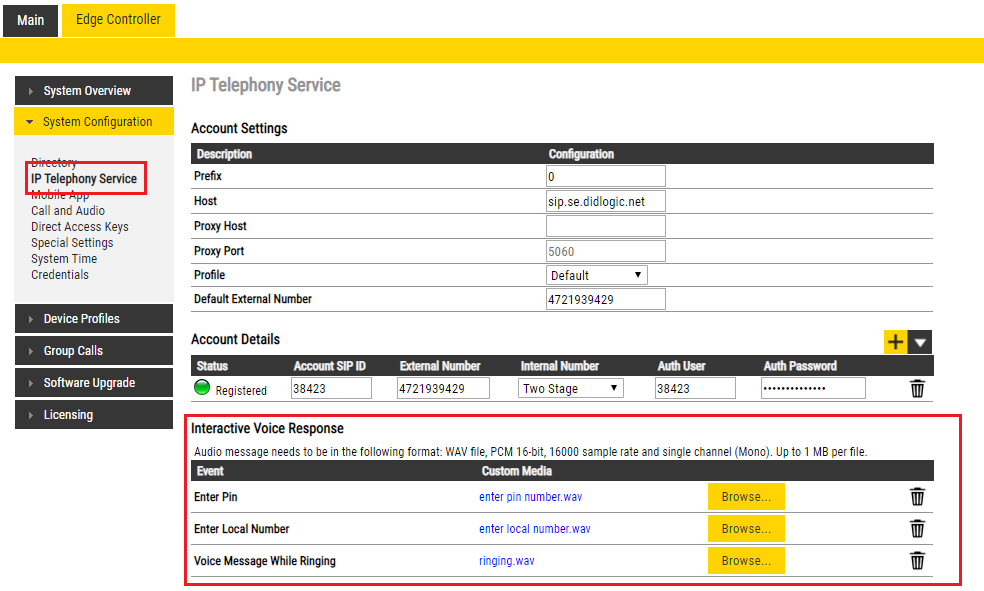The image size is (984, 591).
Task: Open the Direct Access Keys page
Action: tap(80, 227)
